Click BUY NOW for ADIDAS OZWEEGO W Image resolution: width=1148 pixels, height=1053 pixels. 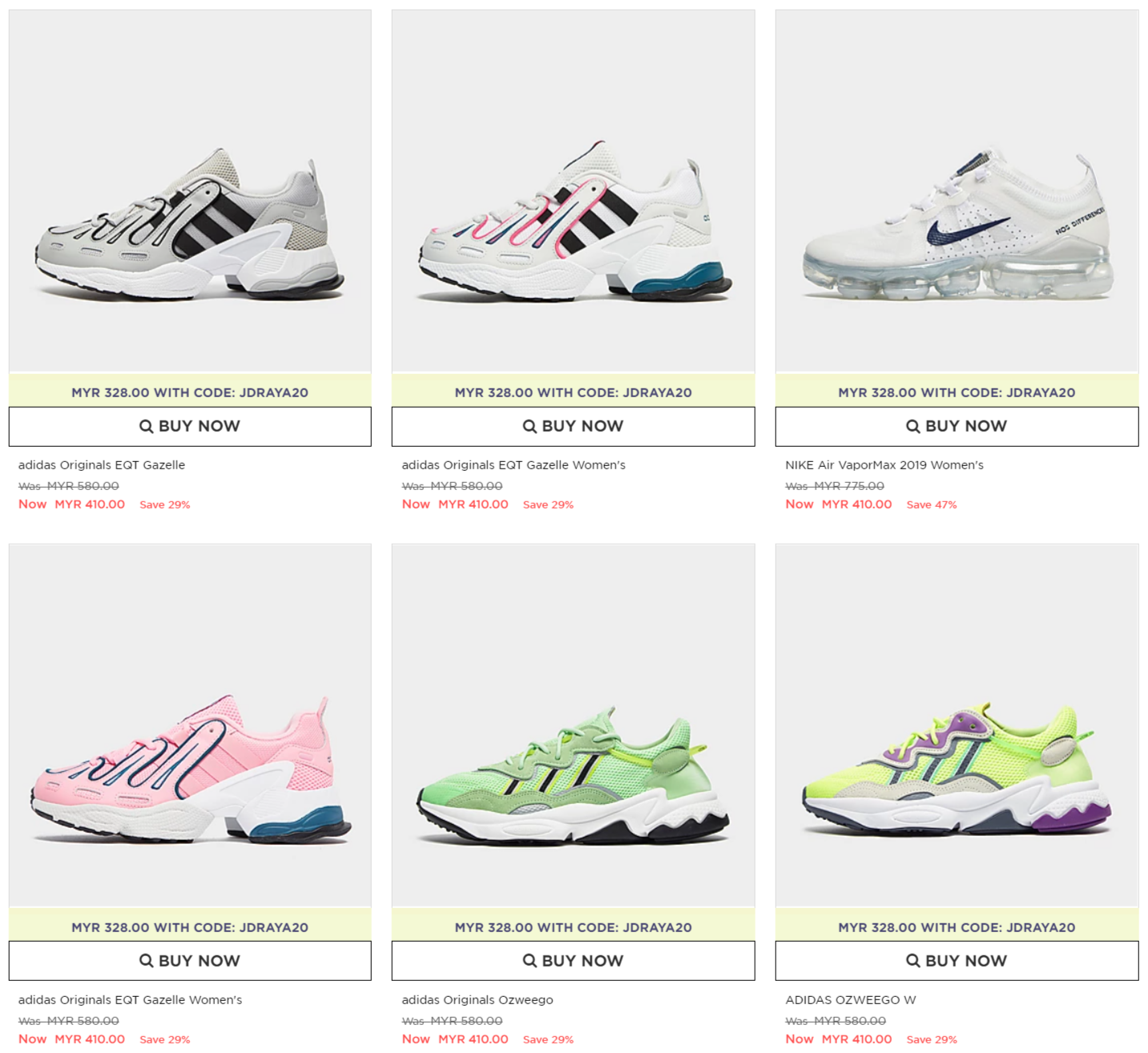[957, 960]
